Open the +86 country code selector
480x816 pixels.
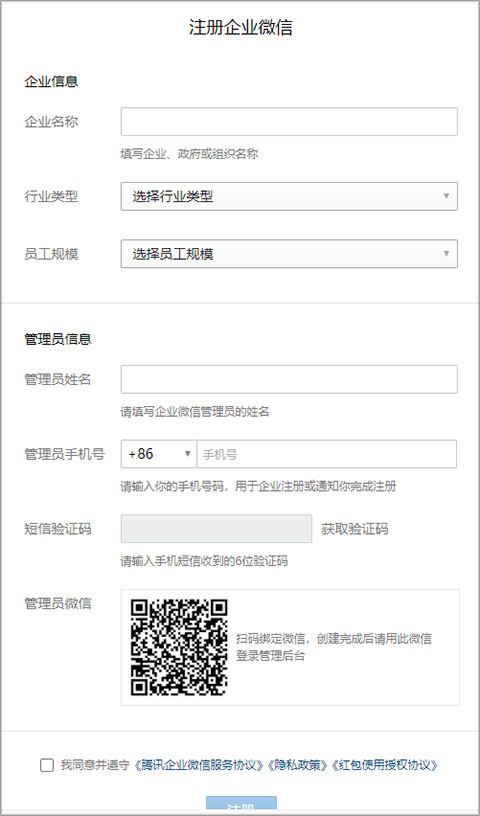tap(159, 454)
